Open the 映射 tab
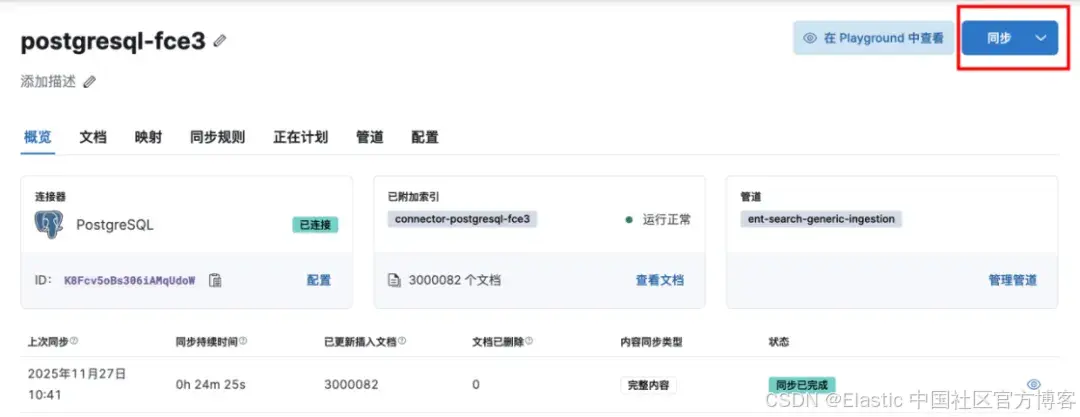1080x417 pixels. point(148,137)
